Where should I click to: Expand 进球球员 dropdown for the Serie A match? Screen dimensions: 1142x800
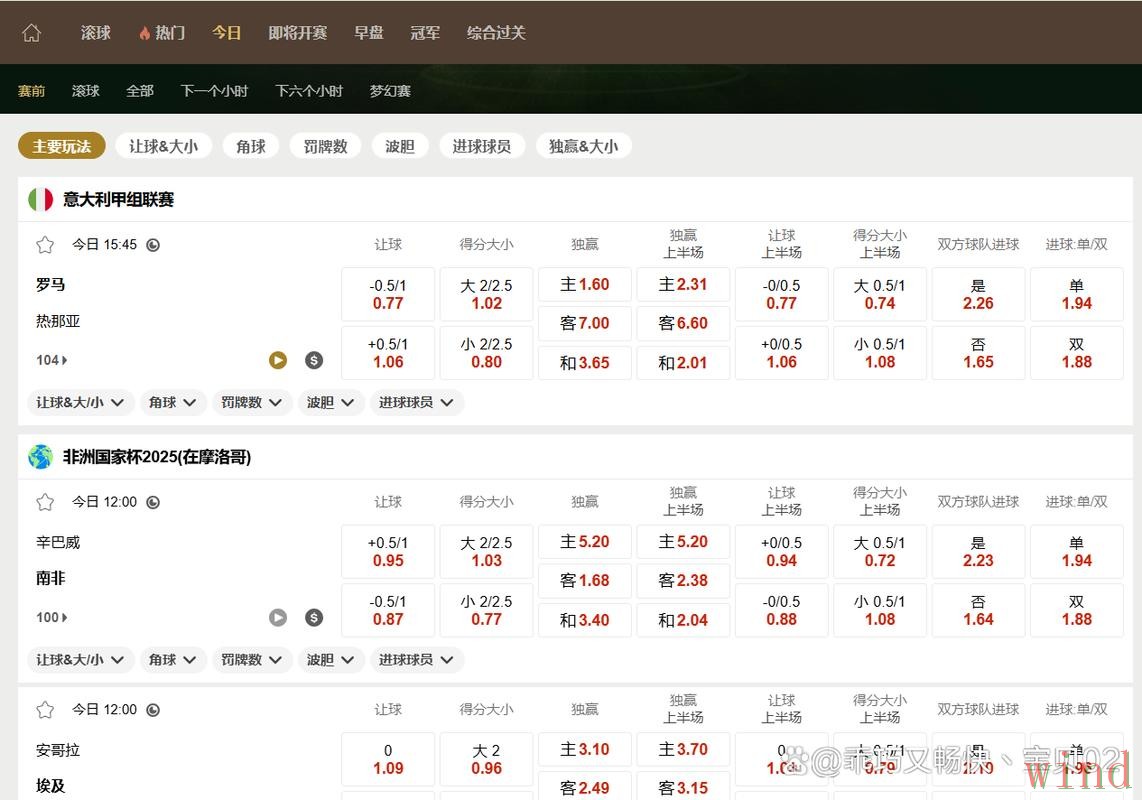coord(415,402)
